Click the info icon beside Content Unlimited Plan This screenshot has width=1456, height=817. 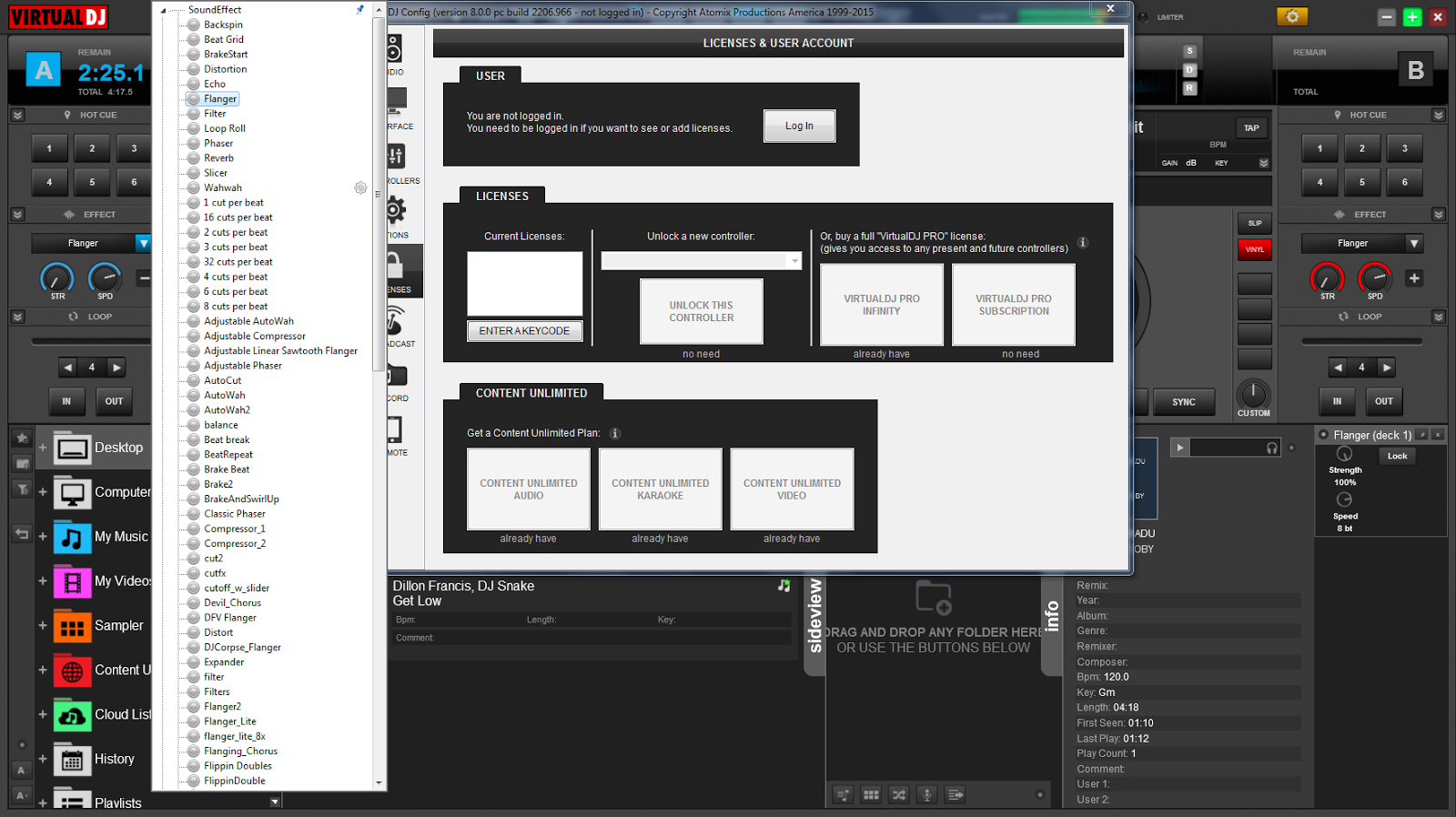(615, 434)
